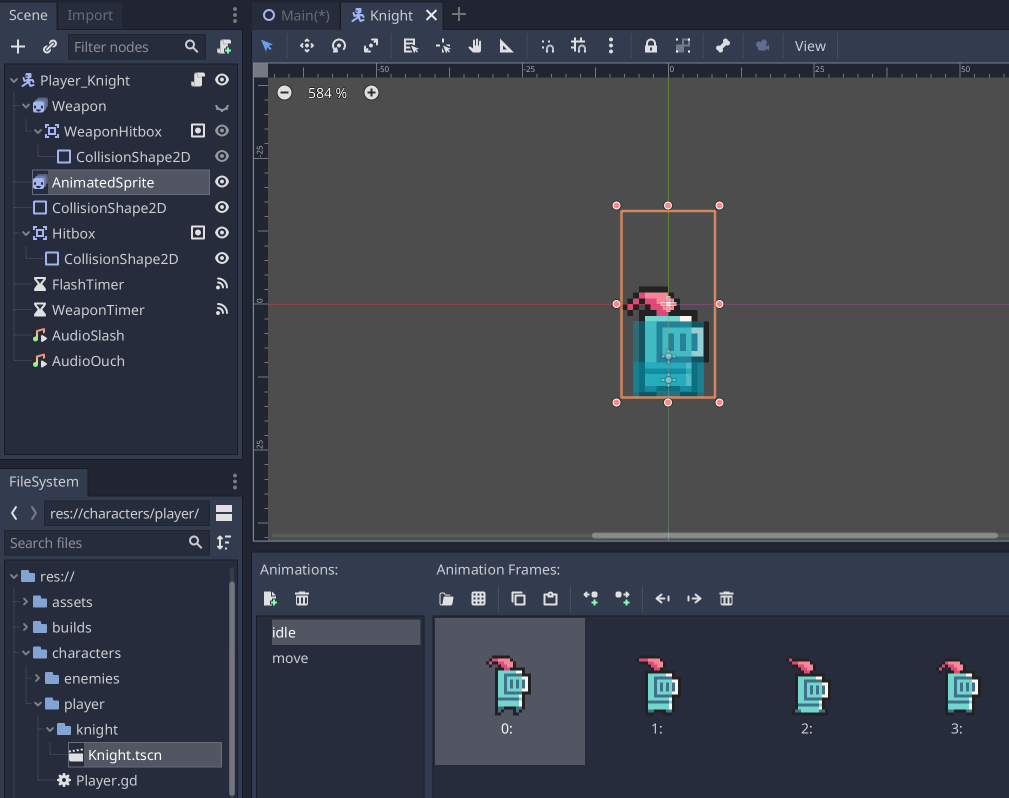
Task: Choose the list-select node tool
Action: click(x=411, y=46)
